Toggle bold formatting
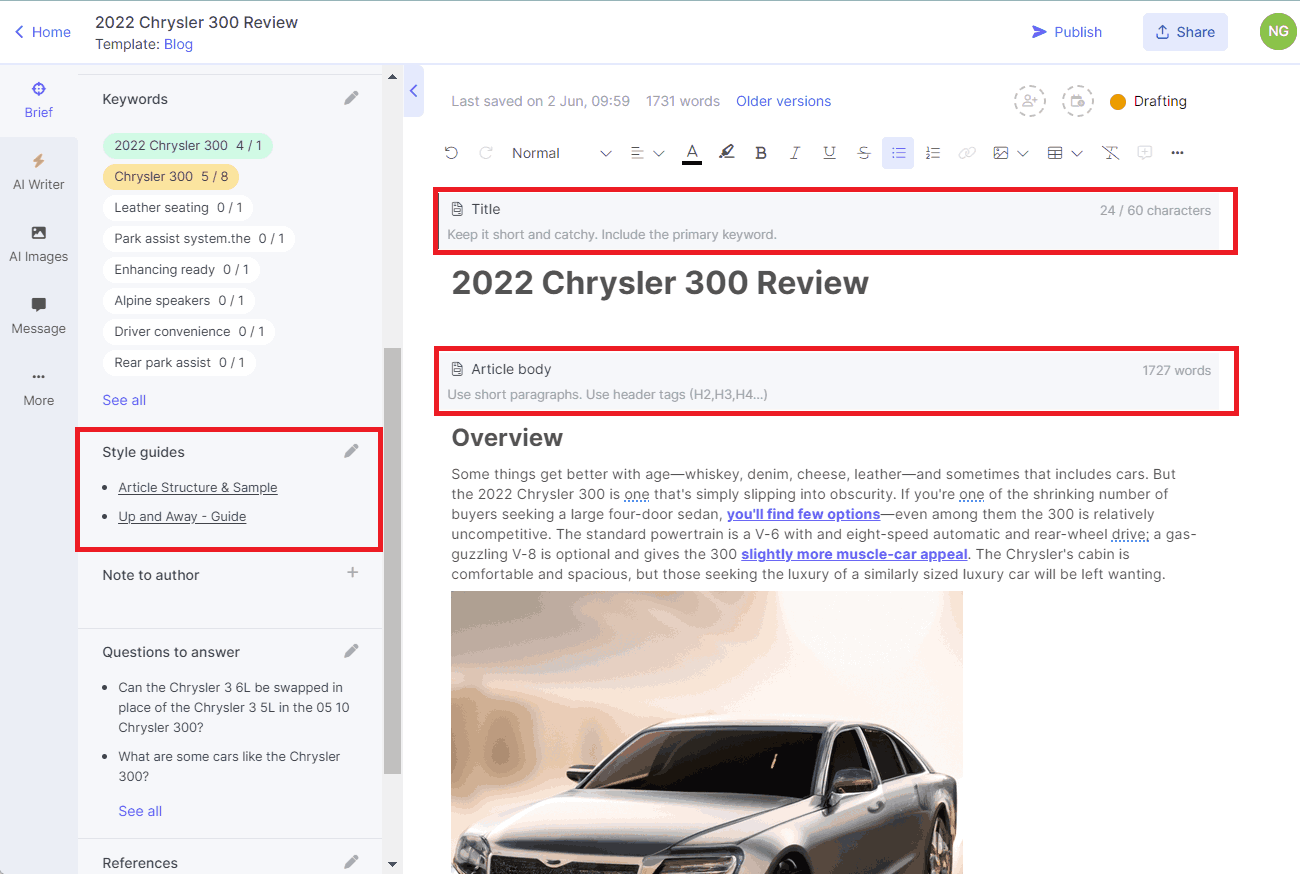 click(761, 153)
